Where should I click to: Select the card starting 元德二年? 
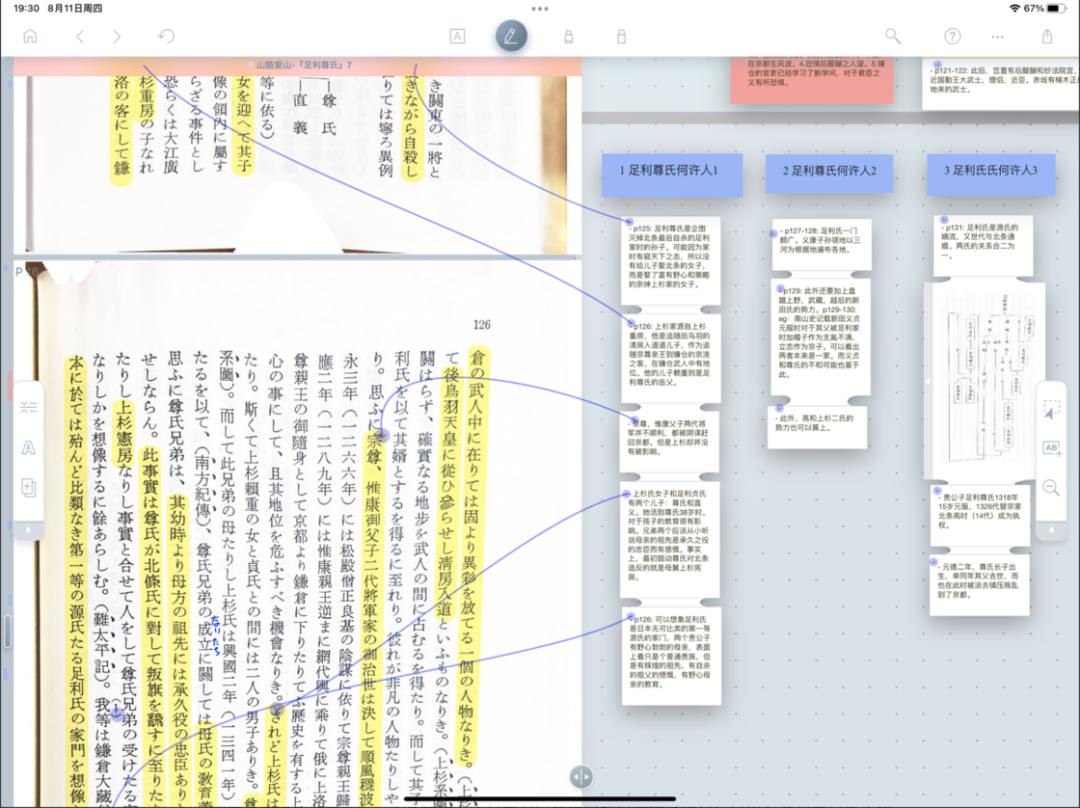click(981, 586)
